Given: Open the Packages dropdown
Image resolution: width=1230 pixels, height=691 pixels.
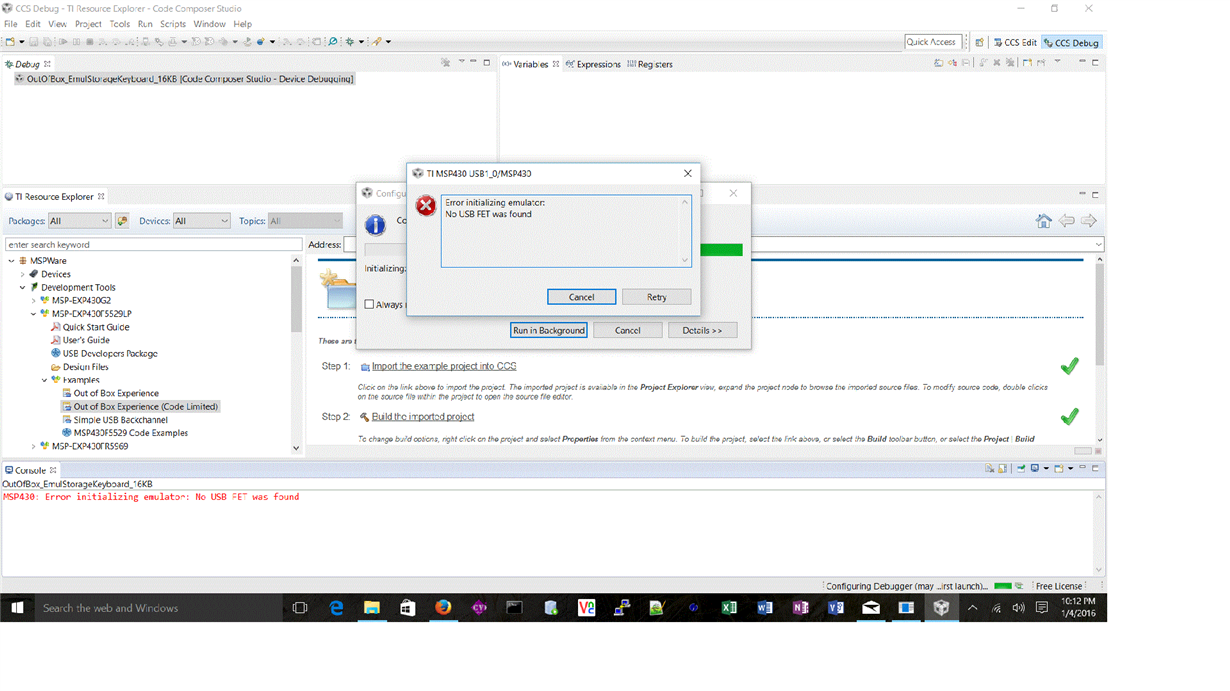Looking at the screenshot, I should coord(79,221).
